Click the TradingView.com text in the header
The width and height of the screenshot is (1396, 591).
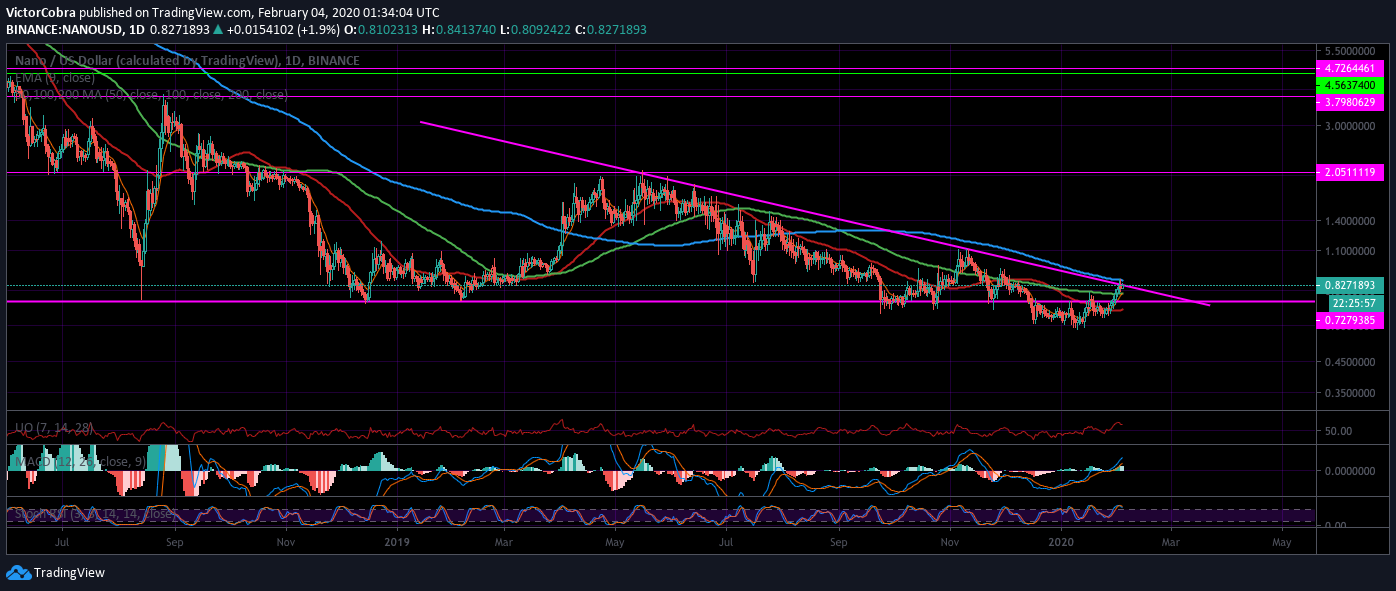pos(201,13)
